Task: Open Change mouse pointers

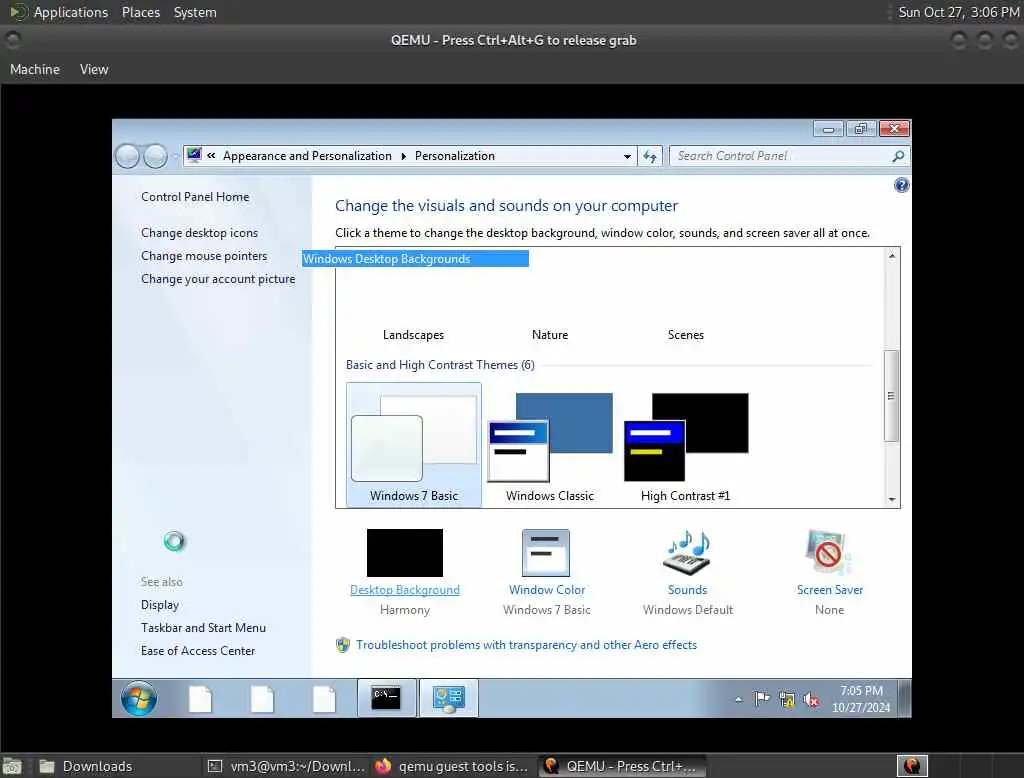Action: click(204, 255)
